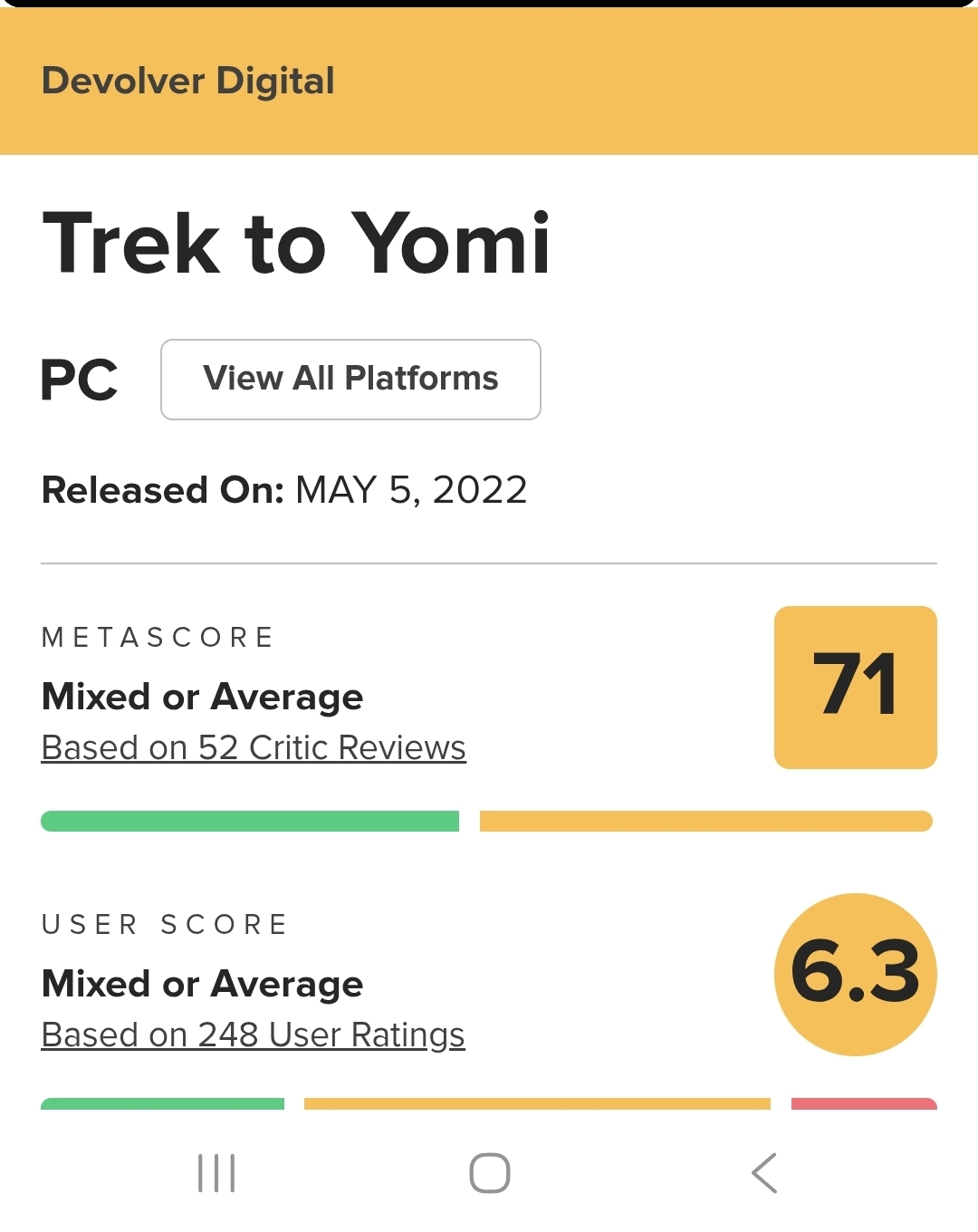Open the Devolver Digital publisher link
This screenshot has height=1232, width=978.
[x=188, y=81]
